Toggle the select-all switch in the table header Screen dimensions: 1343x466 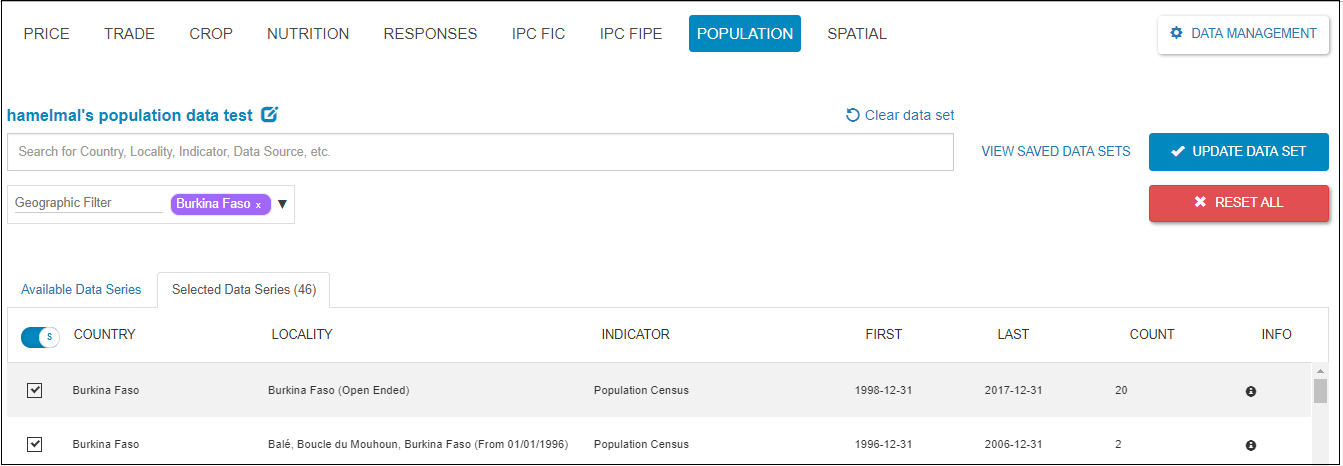40,337
